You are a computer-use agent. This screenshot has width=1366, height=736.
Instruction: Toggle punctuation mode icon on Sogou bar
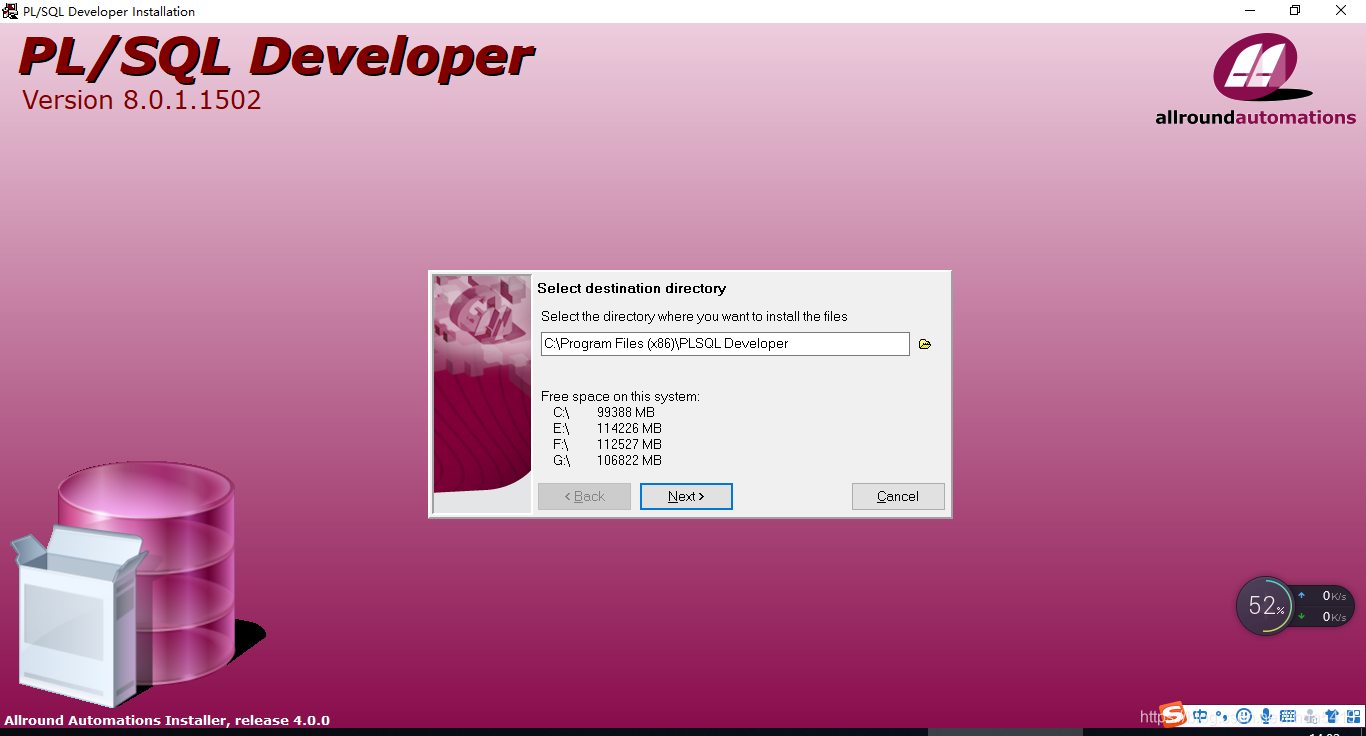(x=1222, y=716)
